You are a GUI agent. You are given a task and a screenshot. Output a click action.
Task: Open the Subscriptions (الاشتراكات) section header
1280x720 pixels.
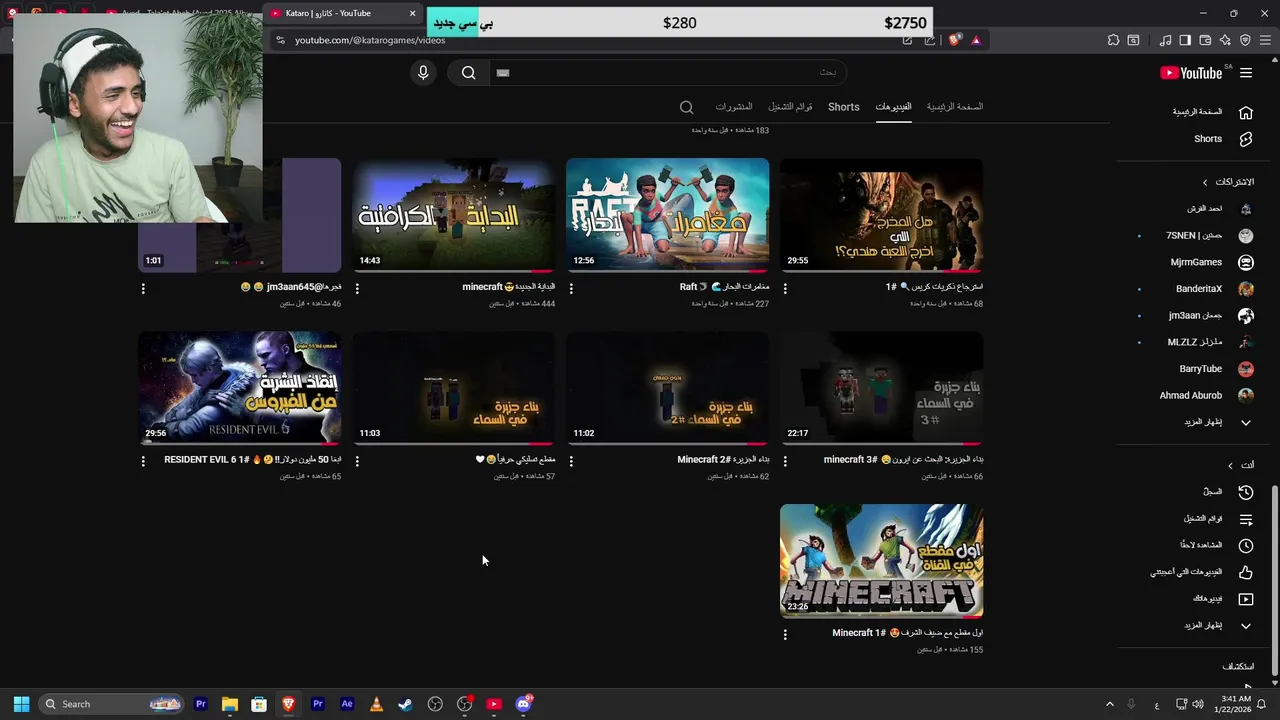point(1228,182)
